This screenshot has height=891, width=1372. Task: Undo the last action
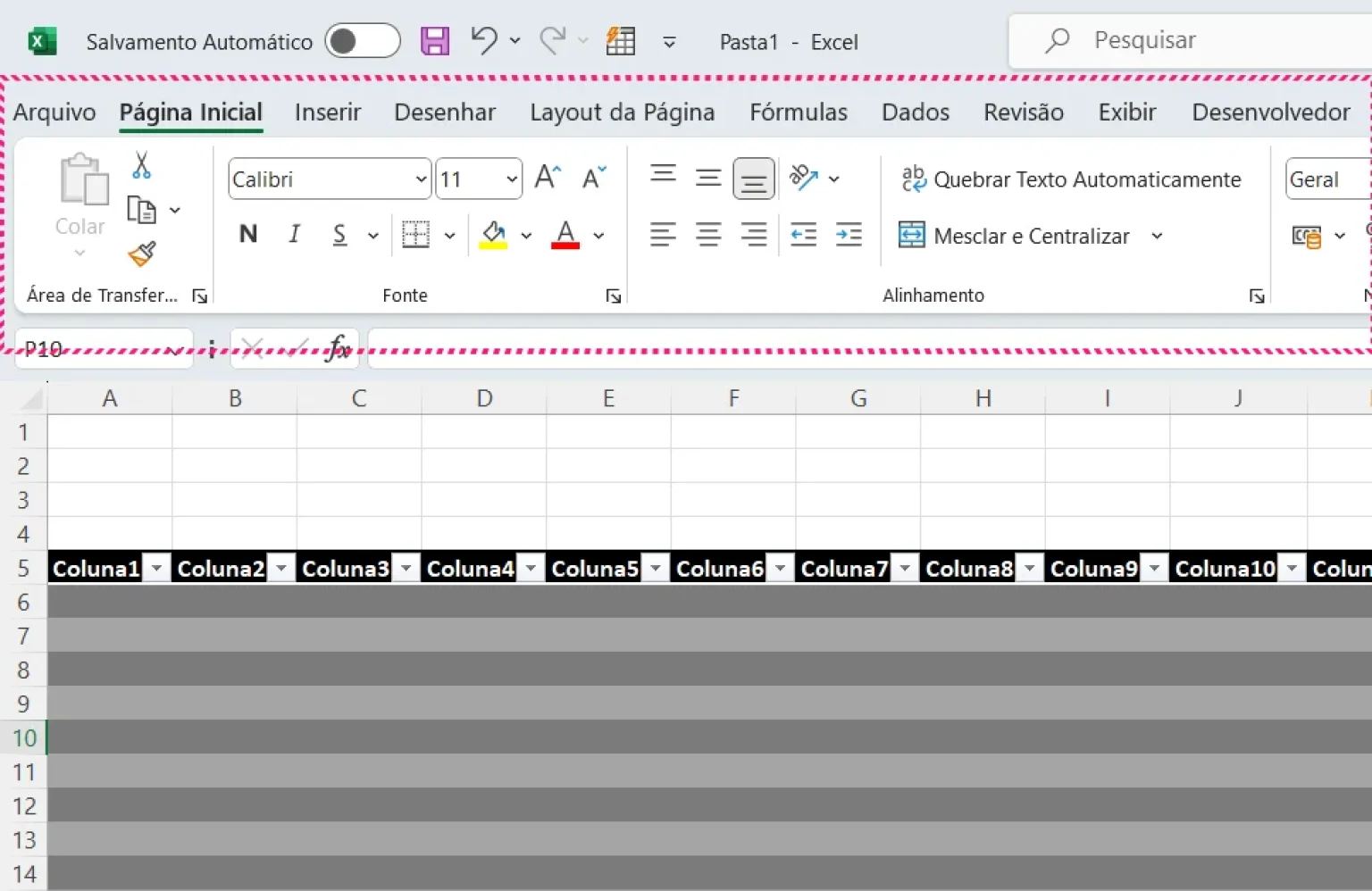[x=483, y=40]
